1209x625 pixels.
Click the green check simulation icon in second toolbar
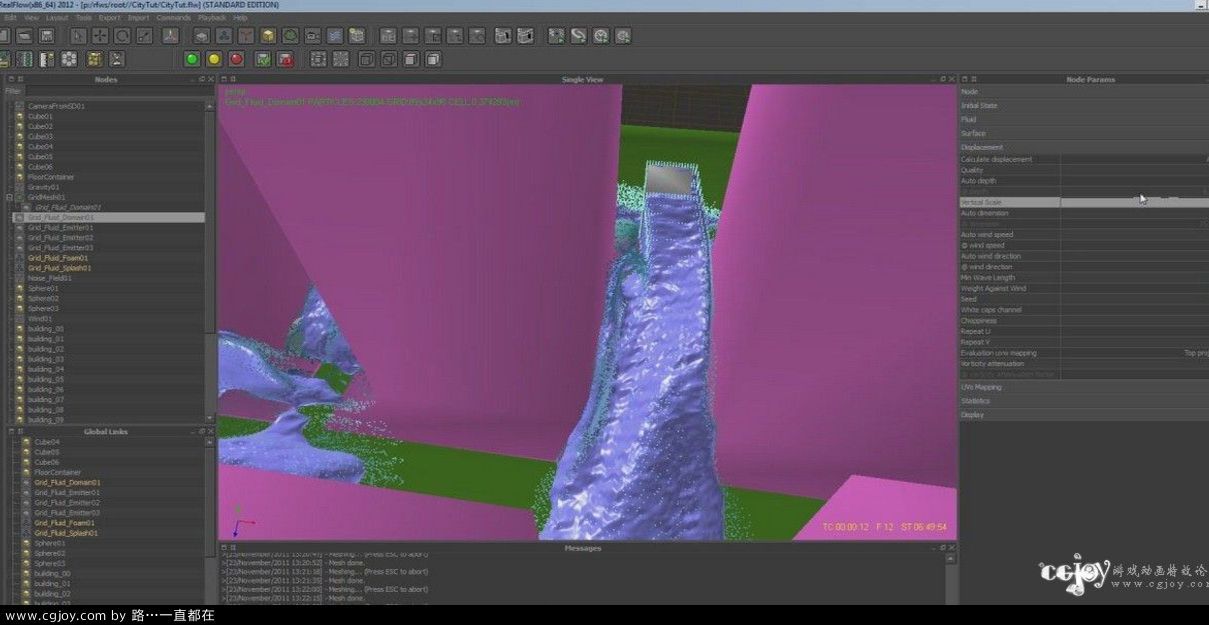[263, 59]
